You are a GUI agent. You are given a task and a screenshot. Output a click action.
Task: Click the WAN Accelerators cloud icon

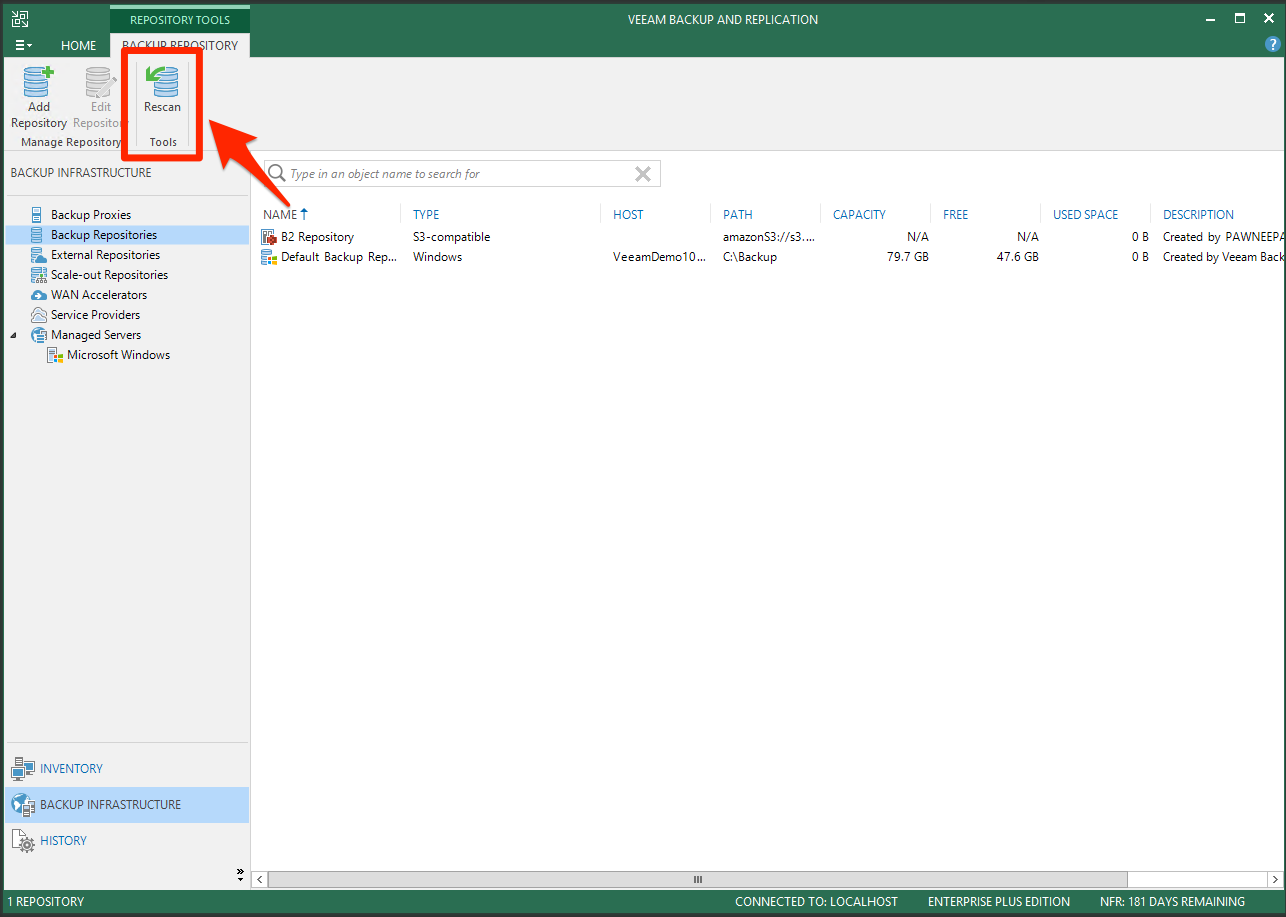(38, 295)
